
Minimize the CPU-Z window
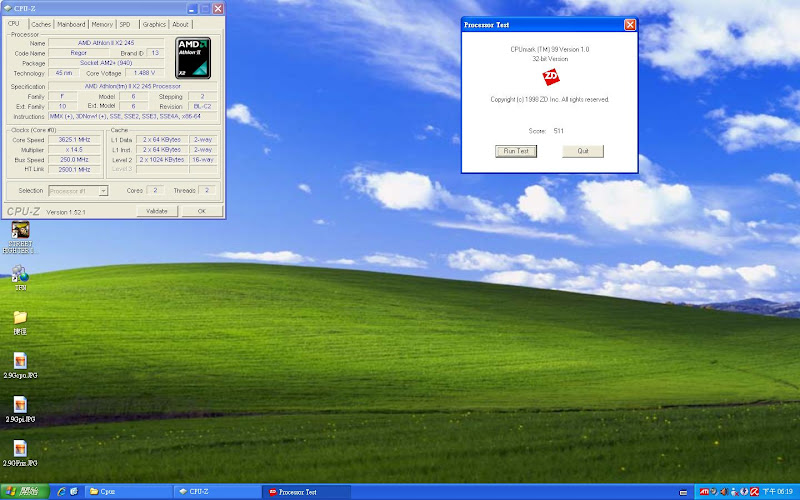point(192,9)
